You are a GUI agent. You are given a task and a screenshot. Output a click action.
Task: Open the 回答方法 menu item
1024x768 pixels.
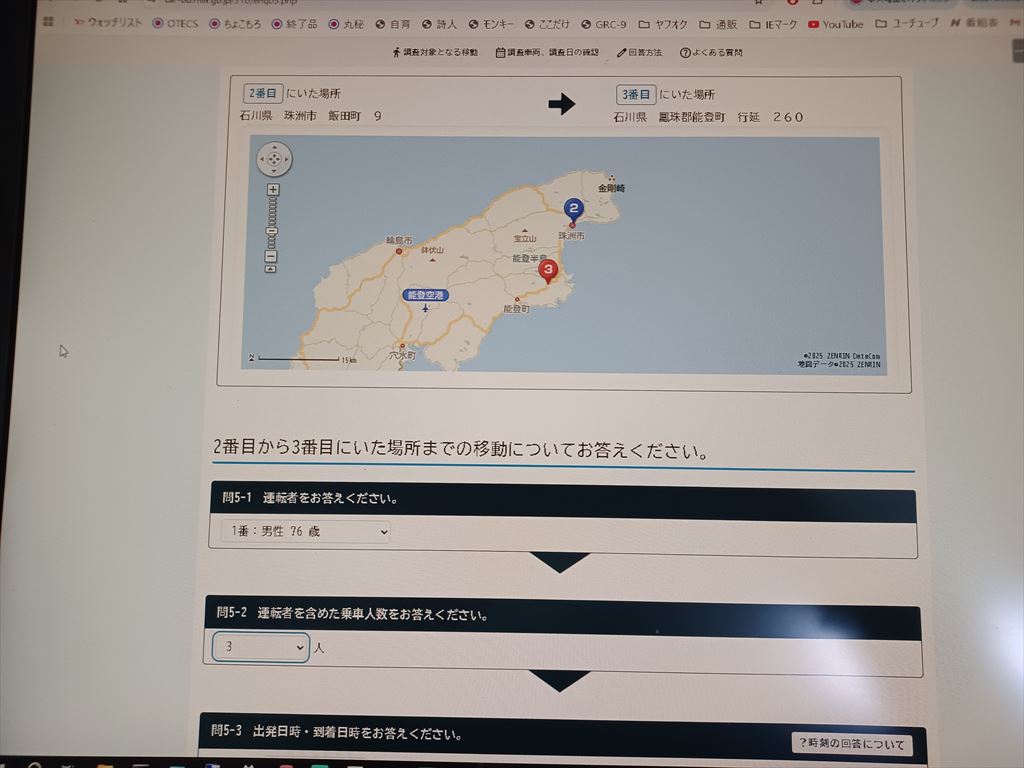642,52
